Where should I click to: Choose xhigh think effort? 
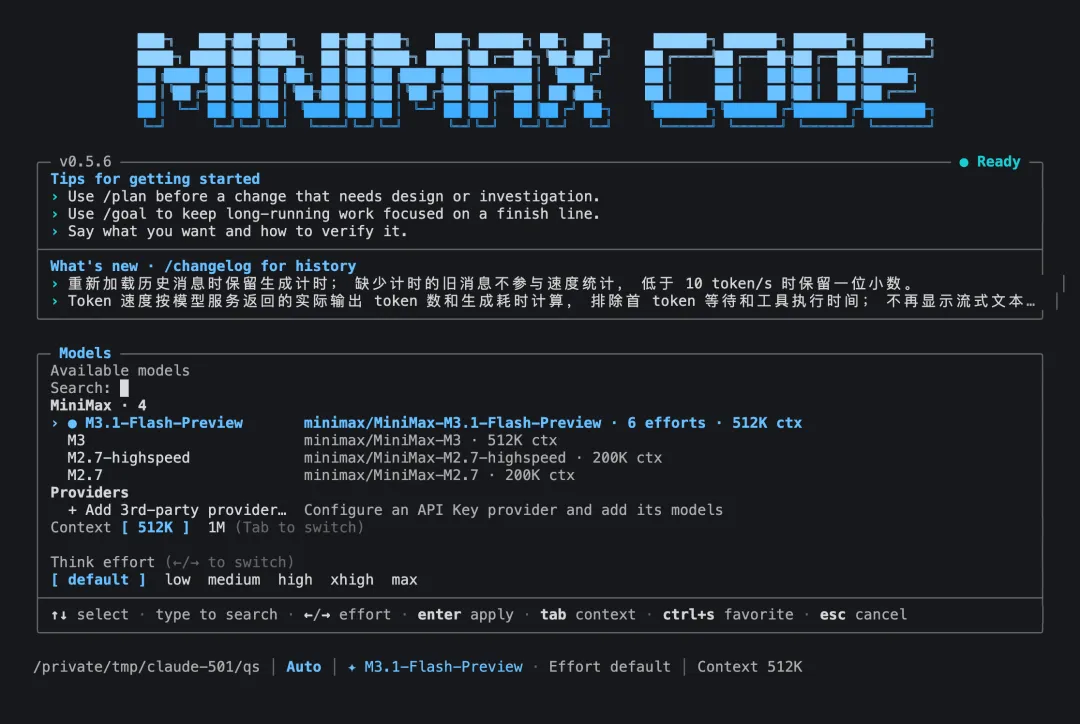tap(352, 580)
